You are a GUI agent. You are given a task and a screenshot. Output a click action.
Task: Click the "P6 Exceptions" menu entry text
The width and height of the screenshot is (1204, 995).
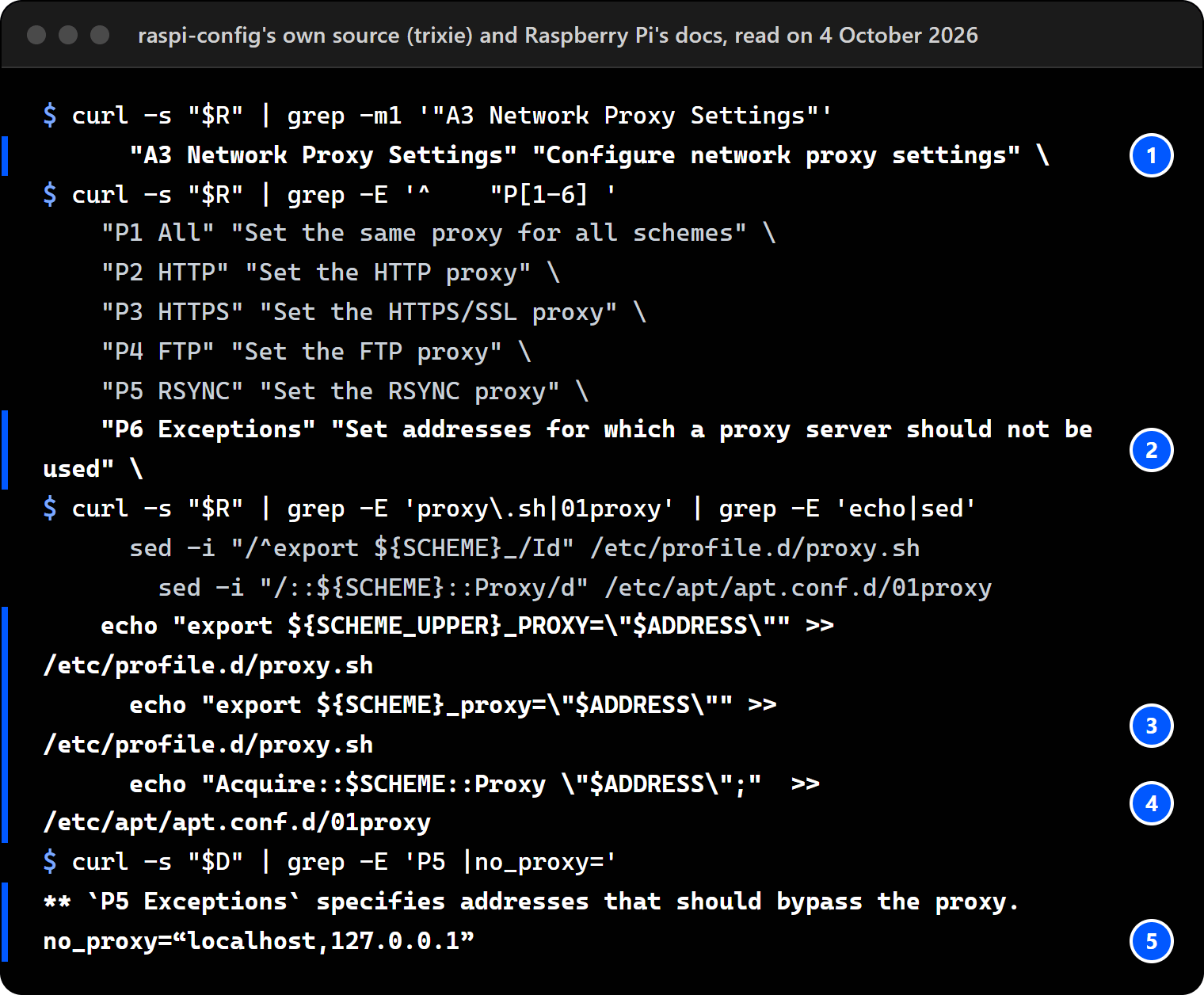pos(568,449)
